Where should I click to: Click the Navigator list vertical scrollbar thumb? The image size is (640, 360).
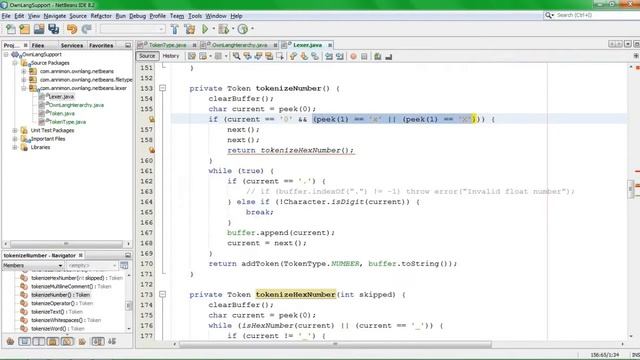(129, 305)
